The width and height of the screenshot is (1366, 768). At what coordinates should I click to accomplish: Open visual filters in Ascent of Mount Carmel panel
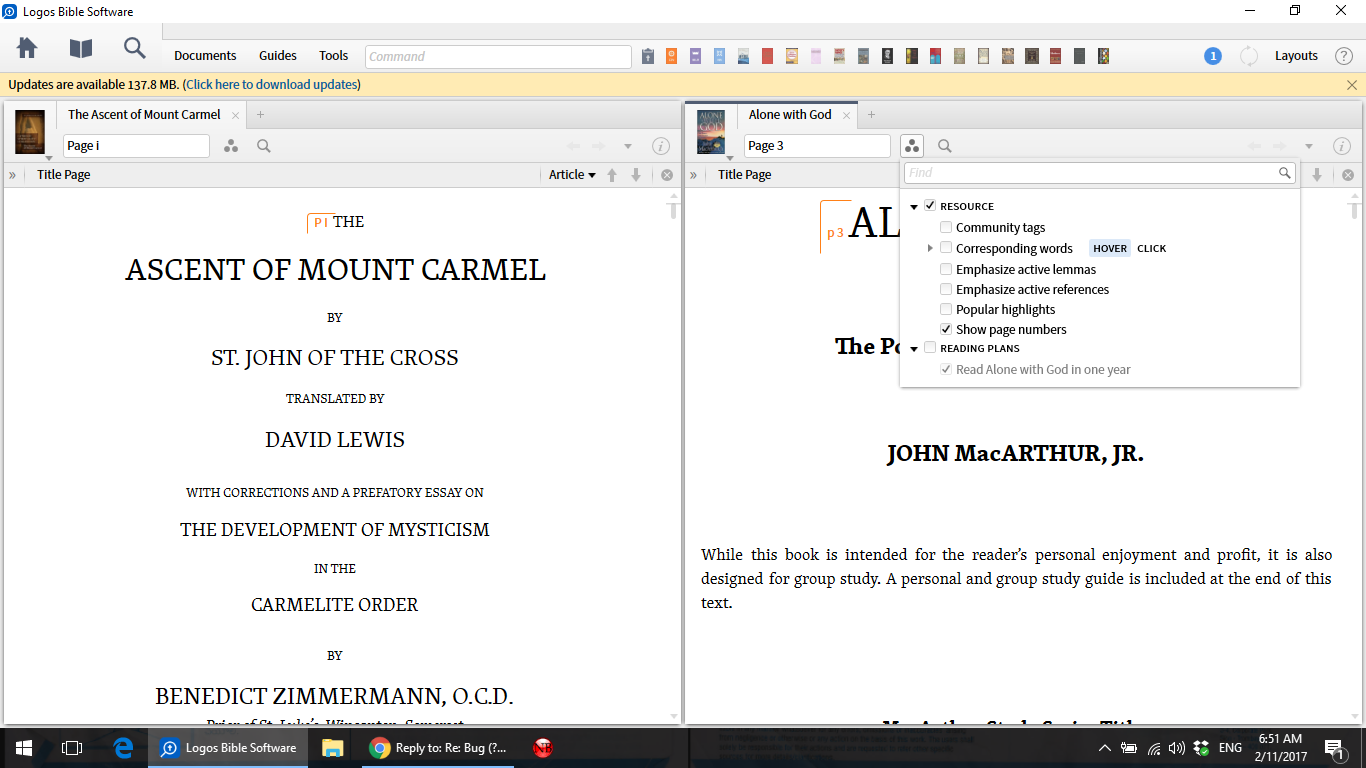pos(231,146)
